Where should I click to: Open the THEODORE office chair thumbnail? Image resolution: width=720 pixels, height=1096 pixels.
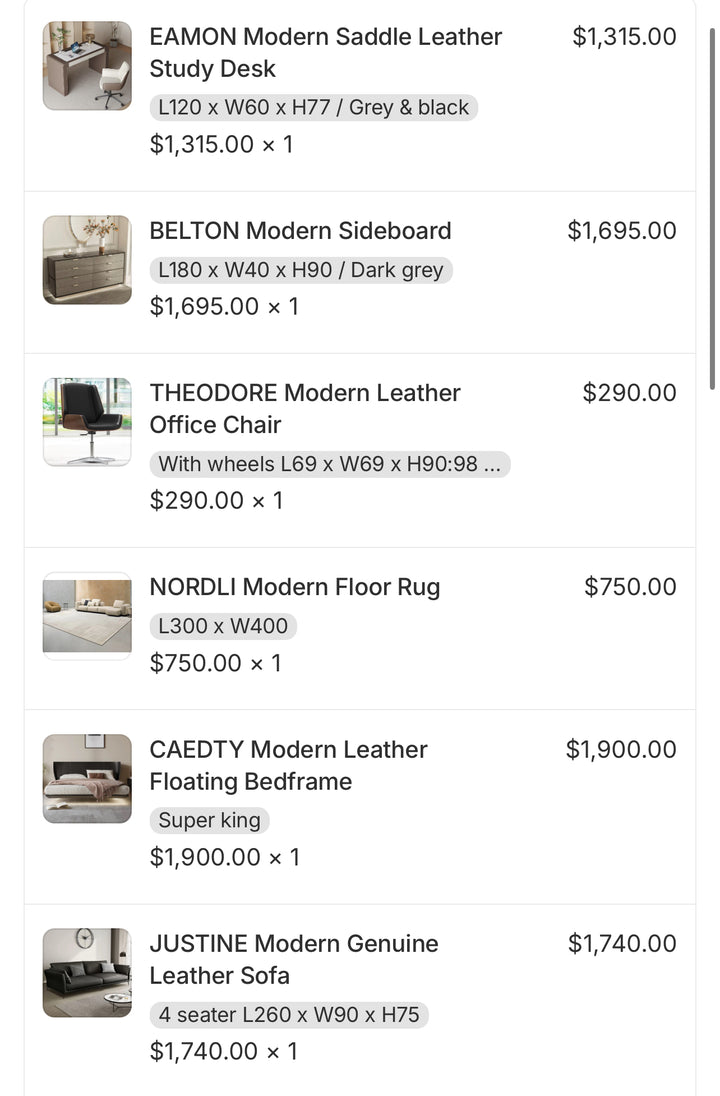click(87, 422)
